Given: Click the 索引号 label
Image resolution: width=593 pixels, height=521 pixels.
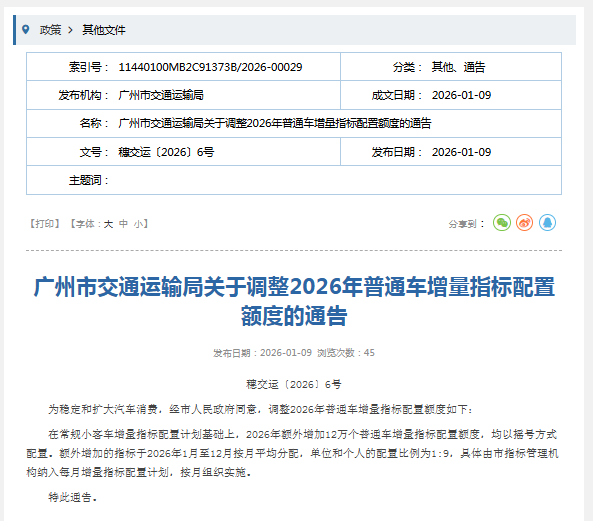Looking at the screenshot, I should 88,67.
